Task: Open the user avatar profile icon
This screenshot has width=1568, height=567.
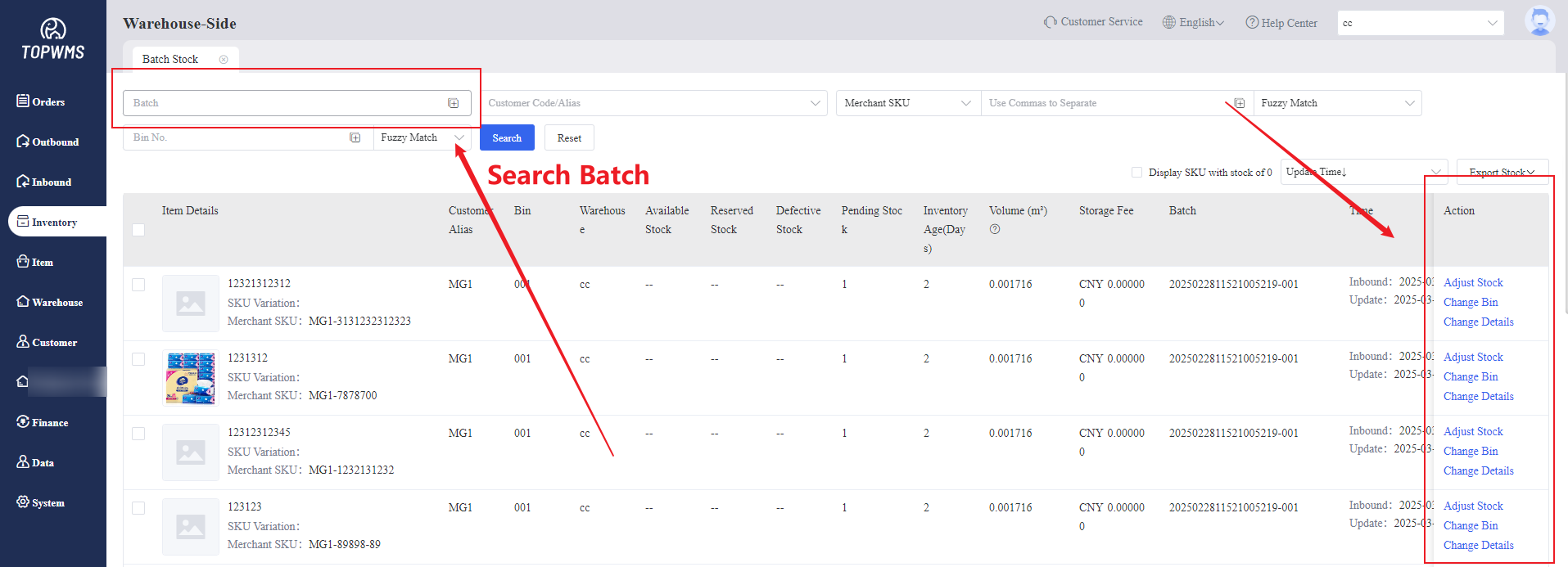Action: coord(1539,21)
